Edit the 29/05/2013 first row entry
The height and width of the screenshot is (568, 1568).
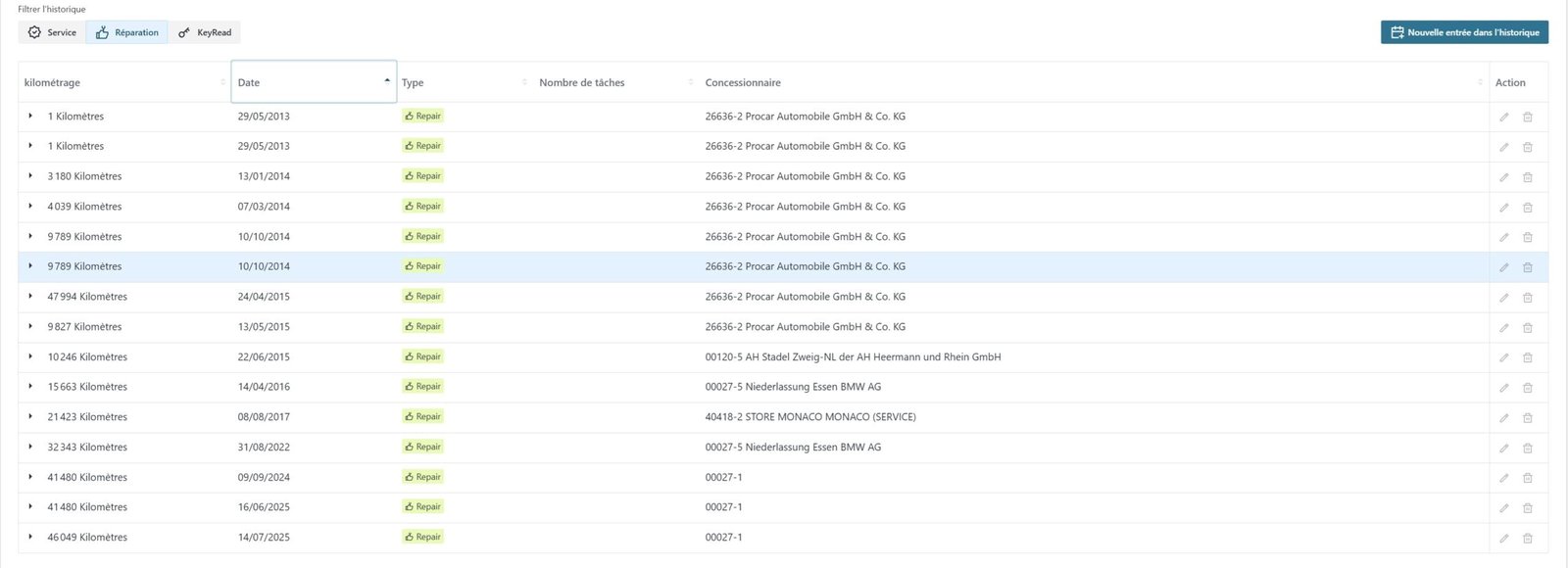click(1503, 117)
